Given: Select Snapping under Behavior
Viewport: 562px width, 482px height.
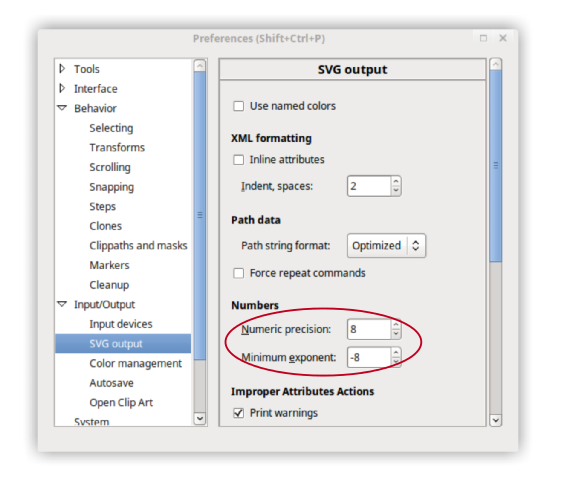Looking at the screenshot, I should (x=111, y=187).
